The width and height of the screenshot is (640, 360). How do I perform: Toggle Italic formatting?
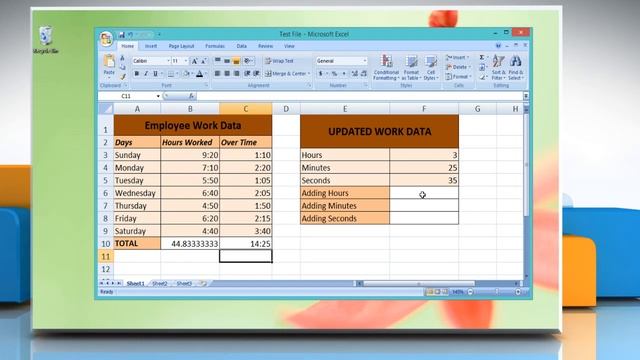(146, 74)
